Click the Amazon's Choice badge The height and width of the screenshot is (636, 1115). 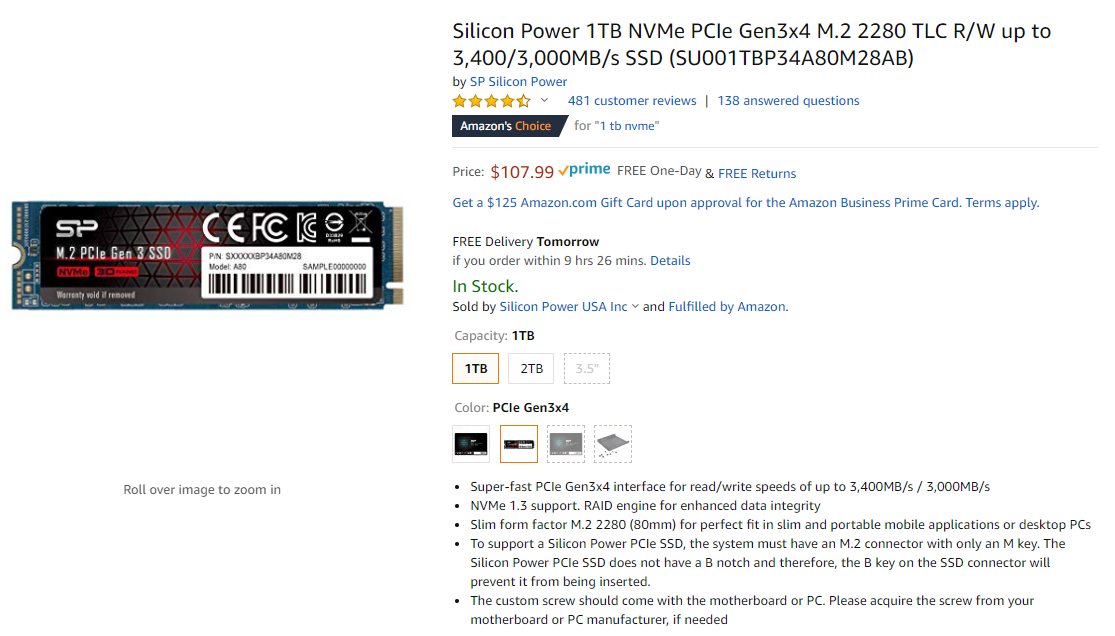click(x=510, y=126)
